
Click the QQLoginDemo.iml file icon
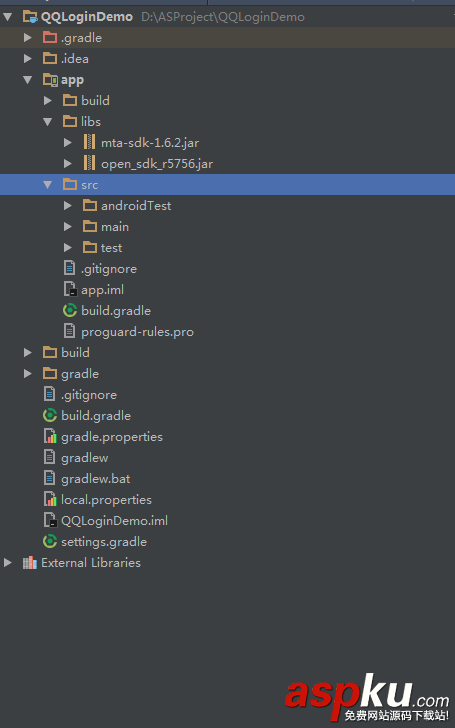point(50,520)
